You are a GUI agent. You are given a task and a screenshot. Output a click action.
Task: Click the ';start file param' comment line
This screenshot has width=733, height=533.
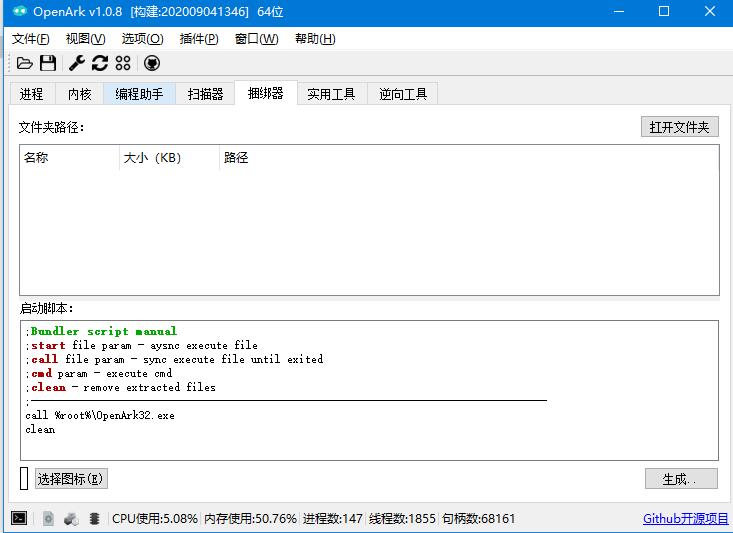tap(142, 345)
